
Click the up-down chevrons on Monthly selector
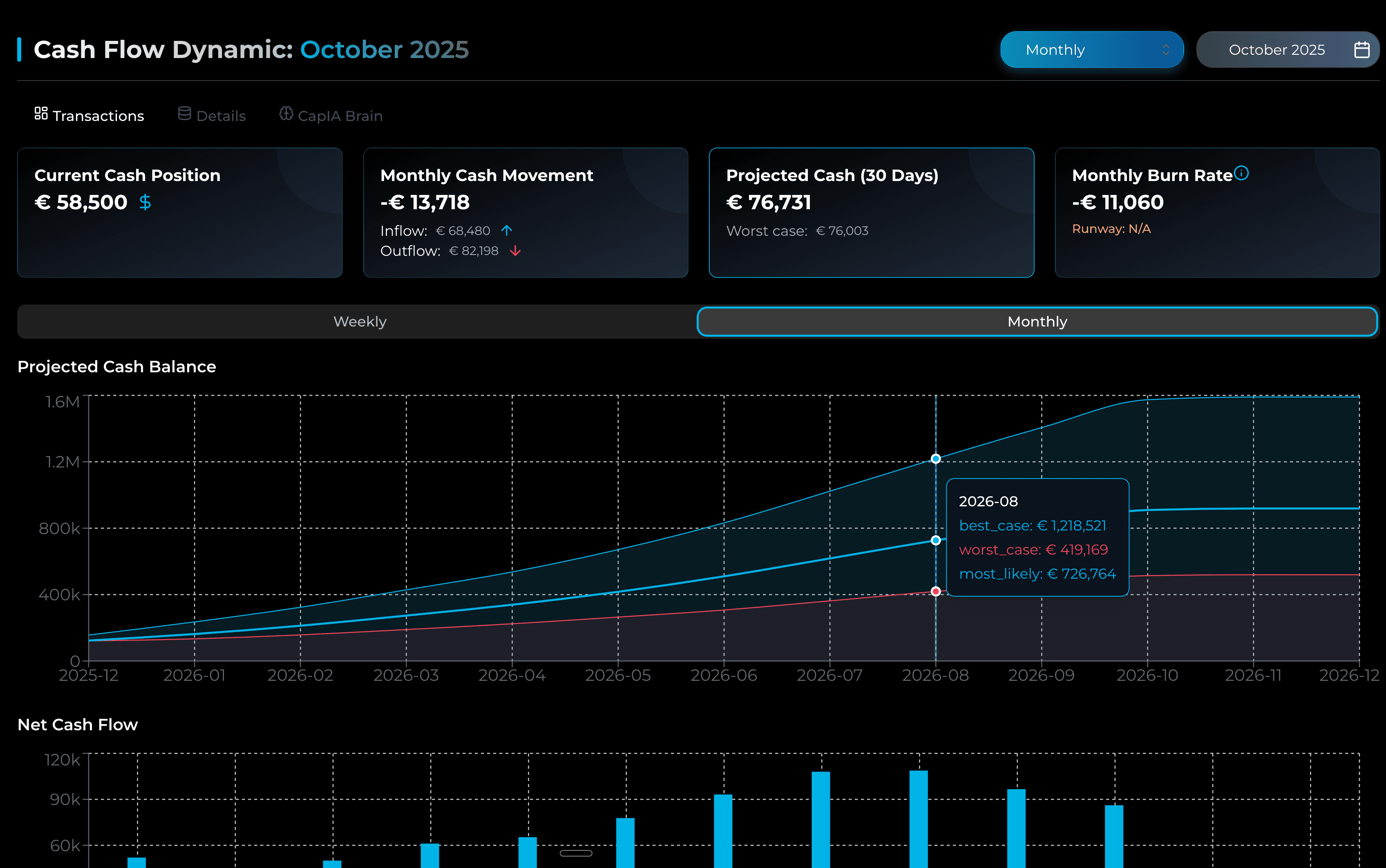1166,50
